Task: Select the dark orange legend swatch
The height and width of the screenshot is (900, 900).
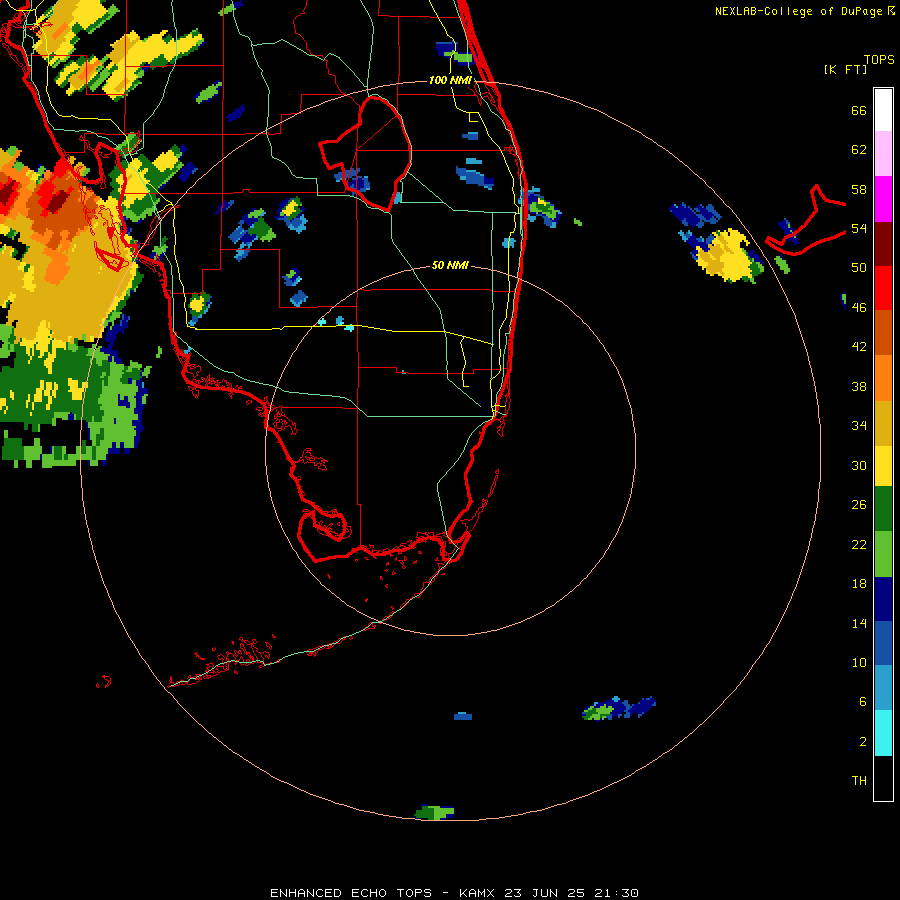Action: (883, 332)
